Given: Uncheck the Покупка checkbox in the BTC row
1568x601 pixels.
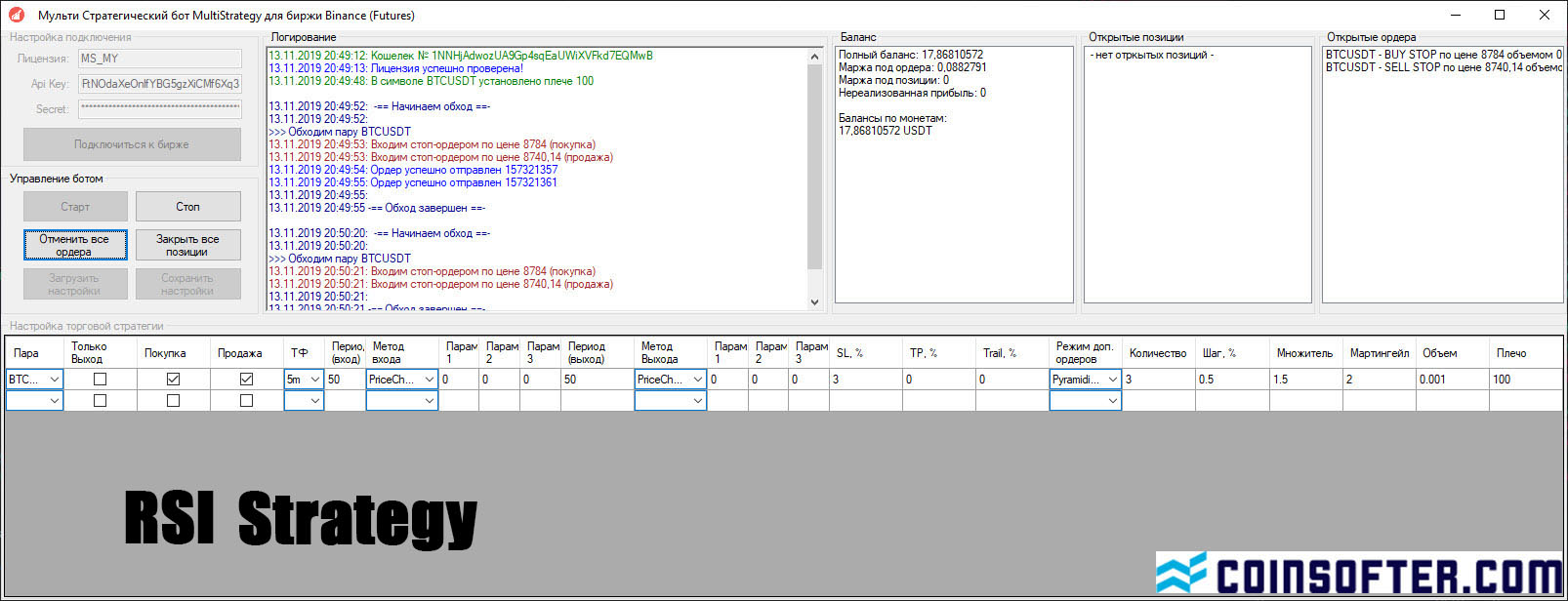Looking at the screenshot, I should 174,379.
